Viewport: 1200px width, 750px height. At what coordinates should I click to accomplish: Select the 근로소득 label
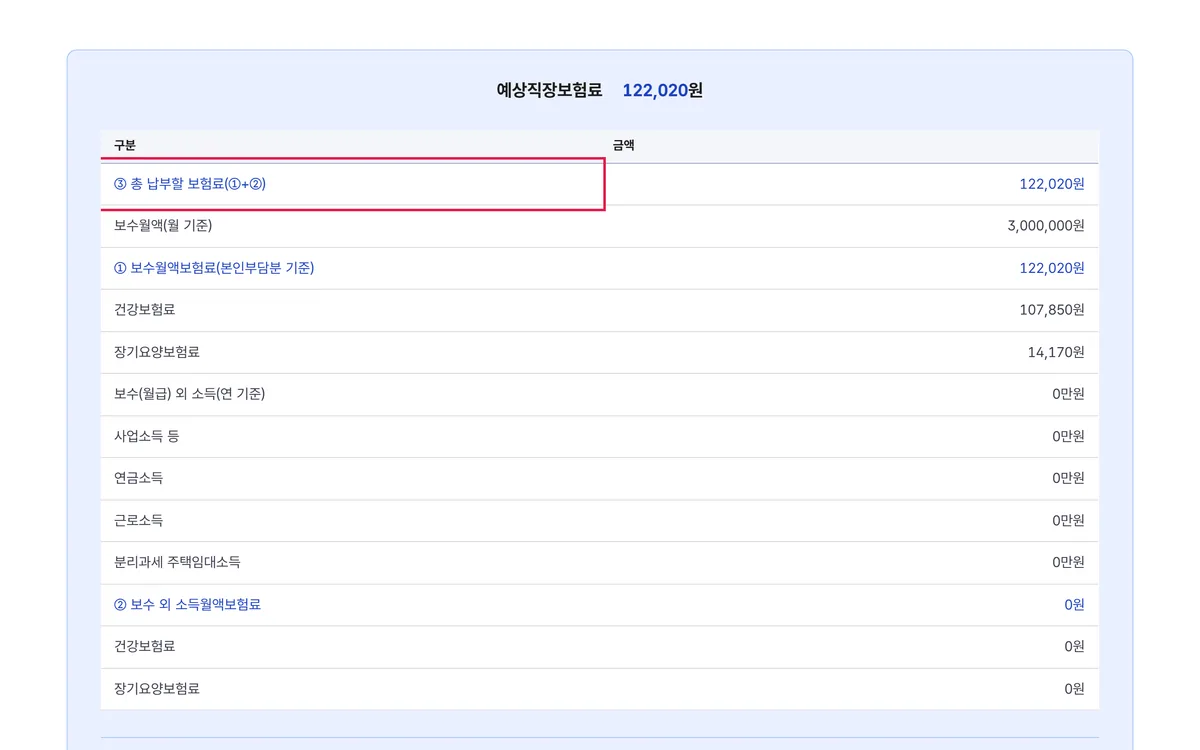point(139,520)
